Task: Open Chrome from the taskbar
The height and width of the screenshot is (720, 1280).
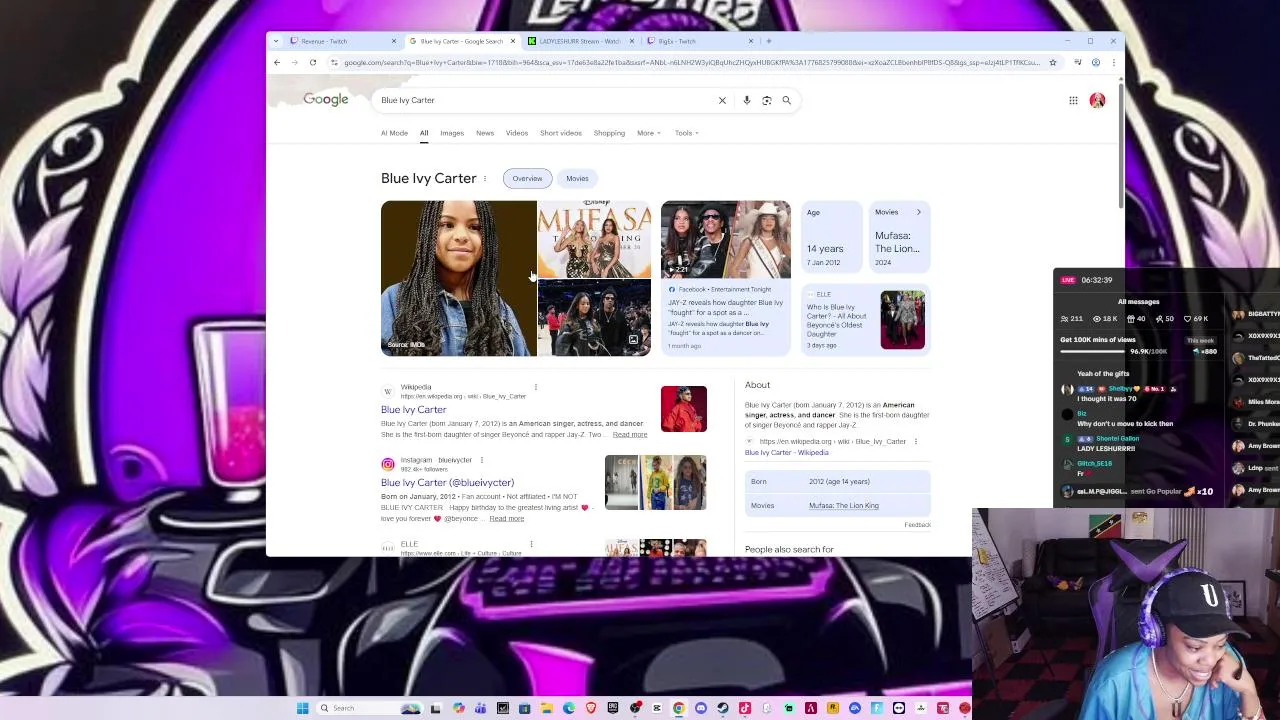Action: click(679, 708)
